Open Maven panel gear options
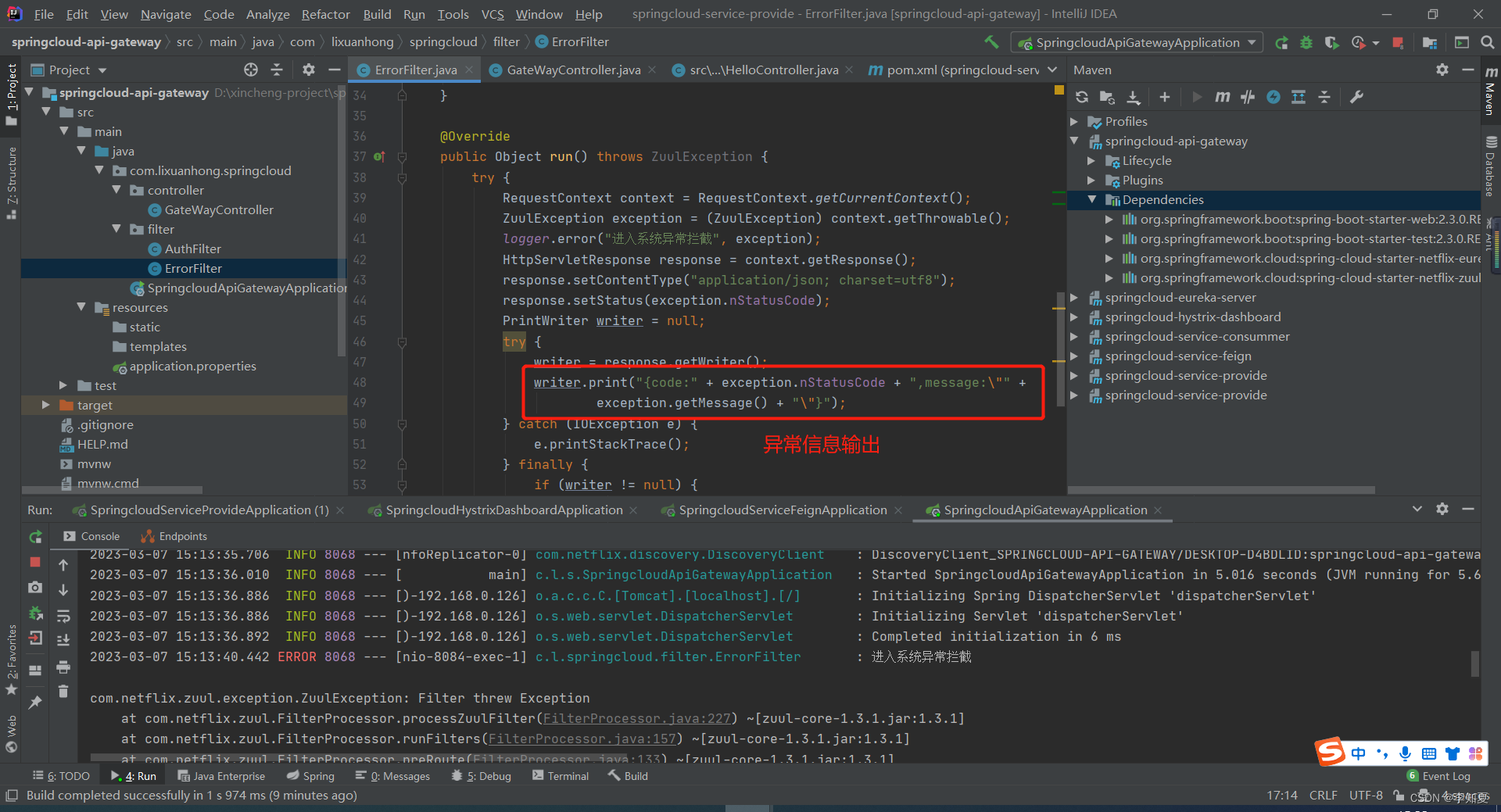The height and width of the screenshot is (812, 1501). pyautogui.click(x=1442, y=70)
